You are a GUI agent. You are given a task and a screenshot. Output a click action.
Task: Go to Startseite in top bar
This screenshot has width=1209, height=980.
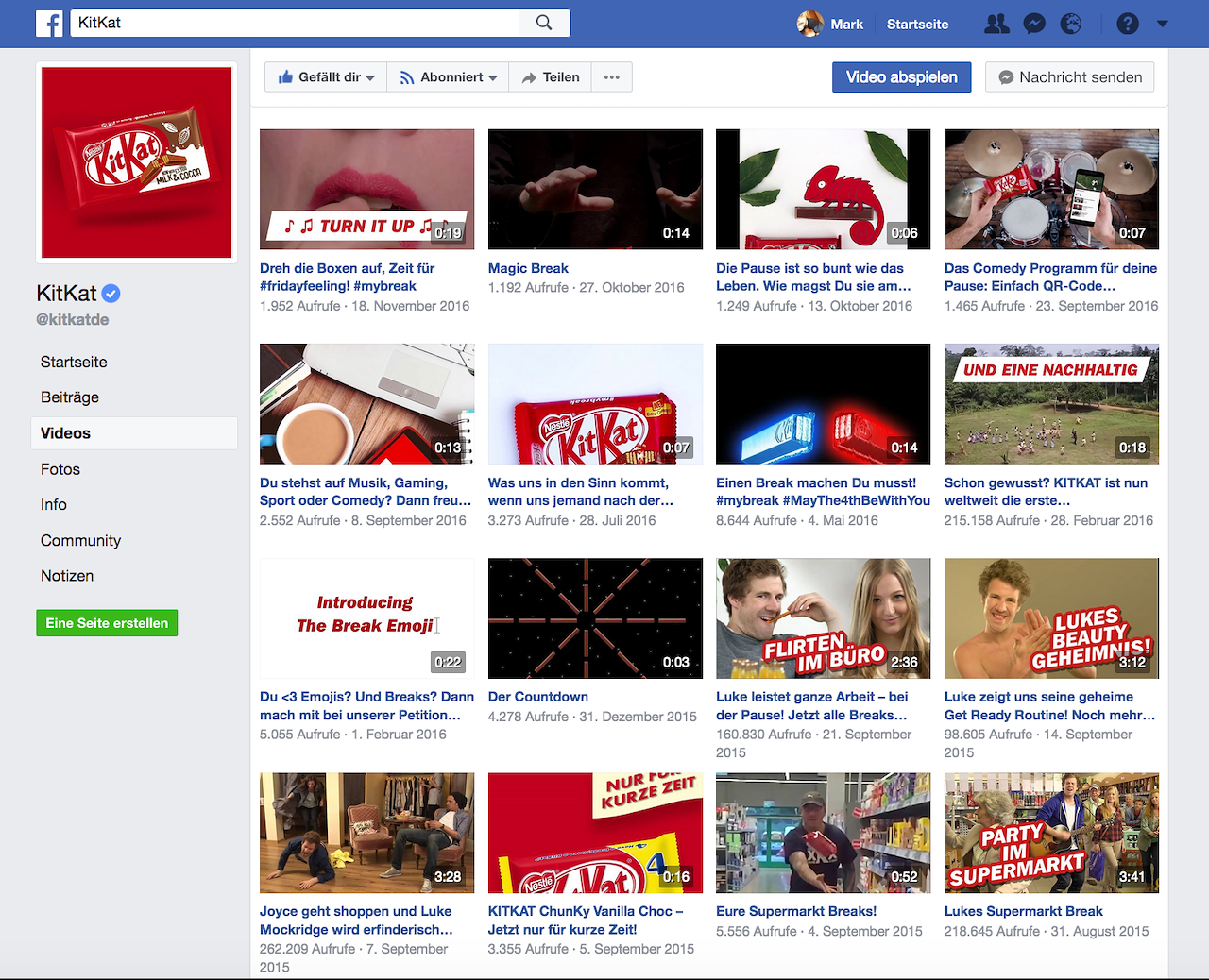917,24
